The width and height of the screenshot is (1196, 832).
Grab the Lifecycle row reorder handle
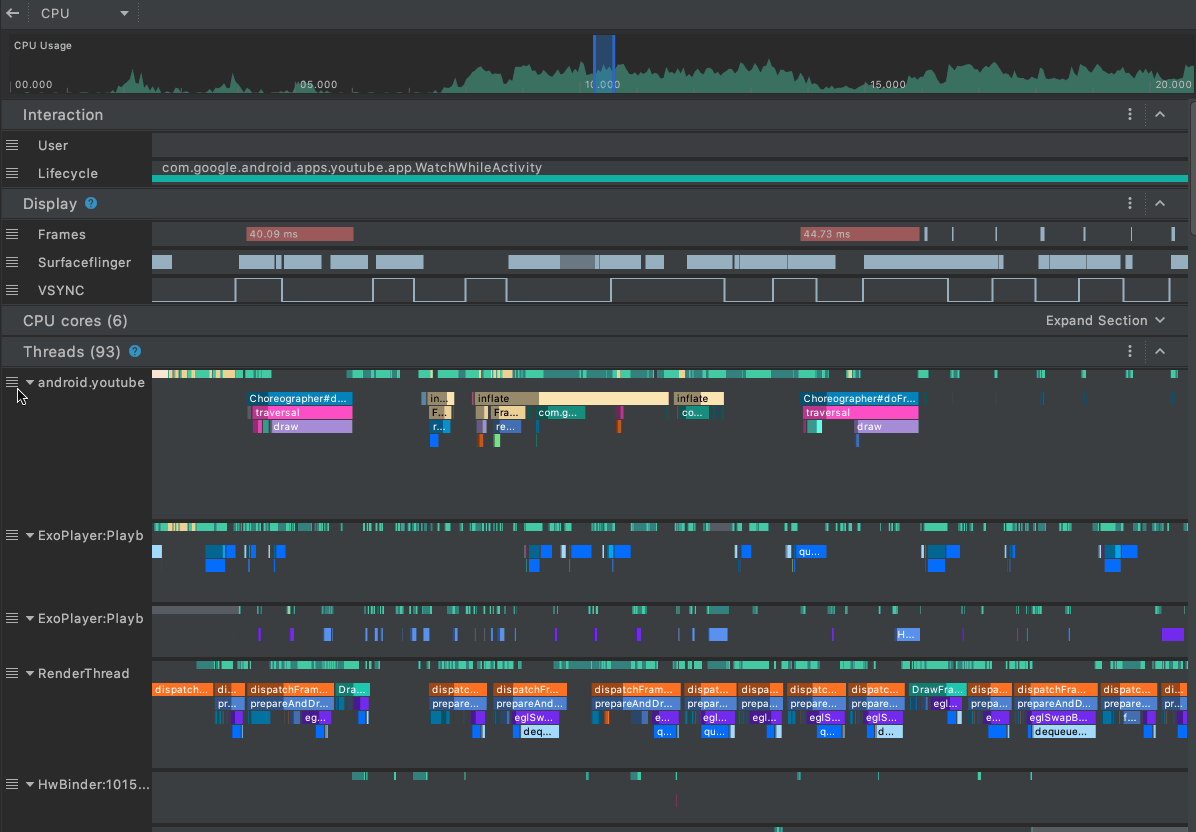pyautogui.click(x=11, y=173)
